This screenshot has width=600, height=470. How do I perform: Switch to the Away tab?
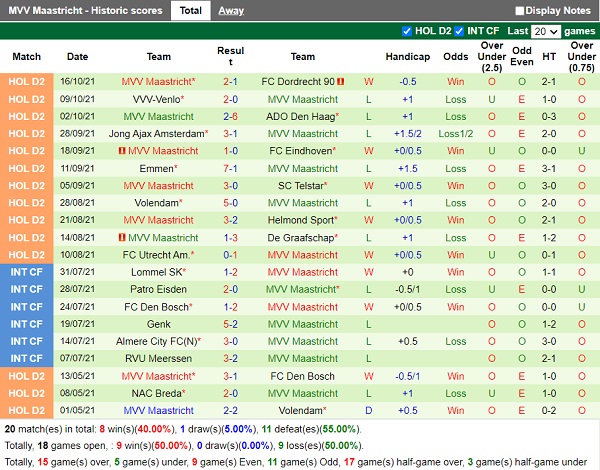coord(231,11)
